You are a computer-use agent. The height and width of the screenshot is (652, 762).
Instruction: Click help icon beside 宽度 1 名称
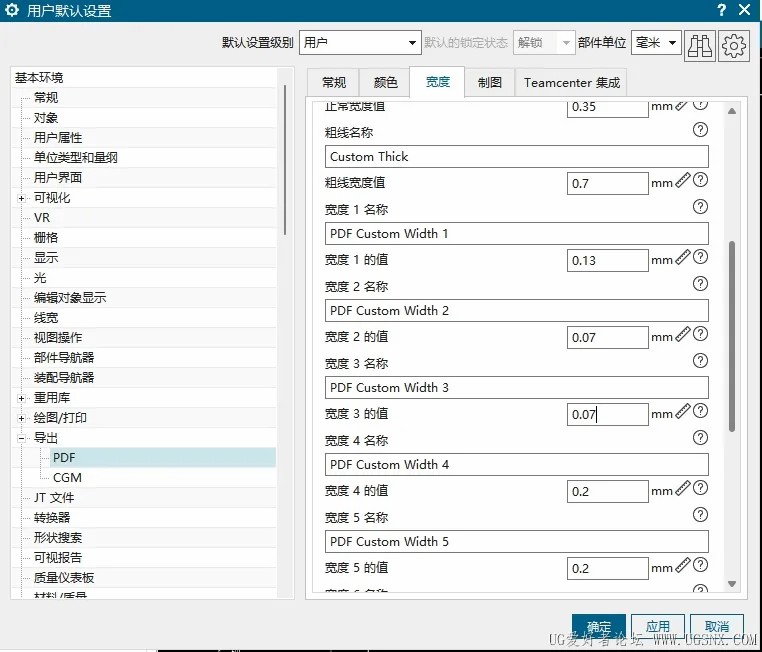coord(700,207)
